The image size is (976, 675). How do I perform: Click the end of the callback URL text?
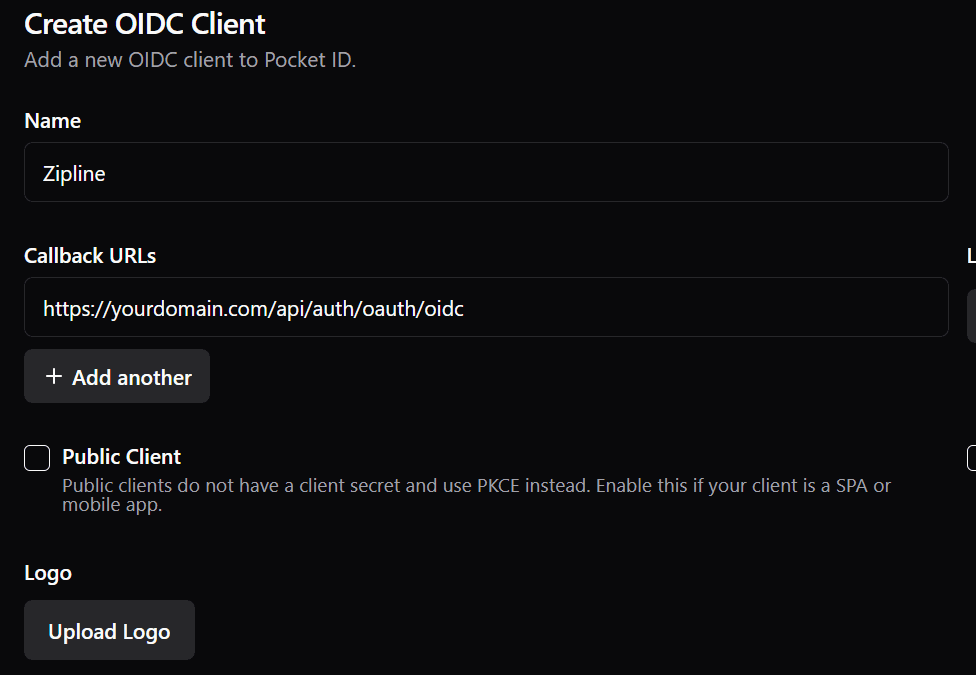[463, 308]
